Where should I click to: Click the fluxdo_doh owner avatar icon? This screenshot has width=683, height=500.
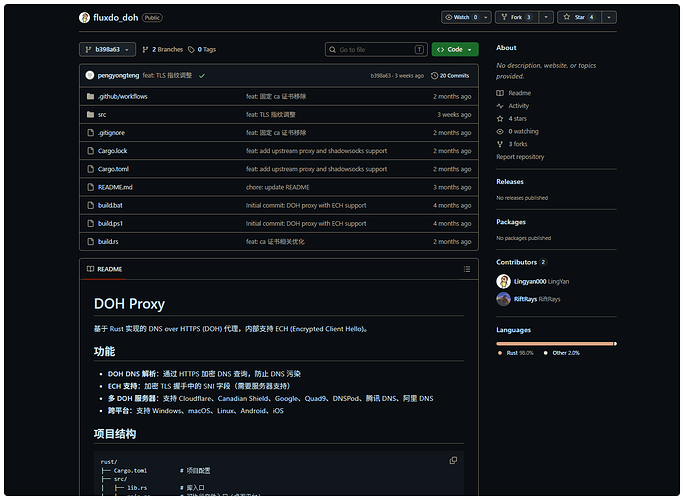click(x=84, y=17)
